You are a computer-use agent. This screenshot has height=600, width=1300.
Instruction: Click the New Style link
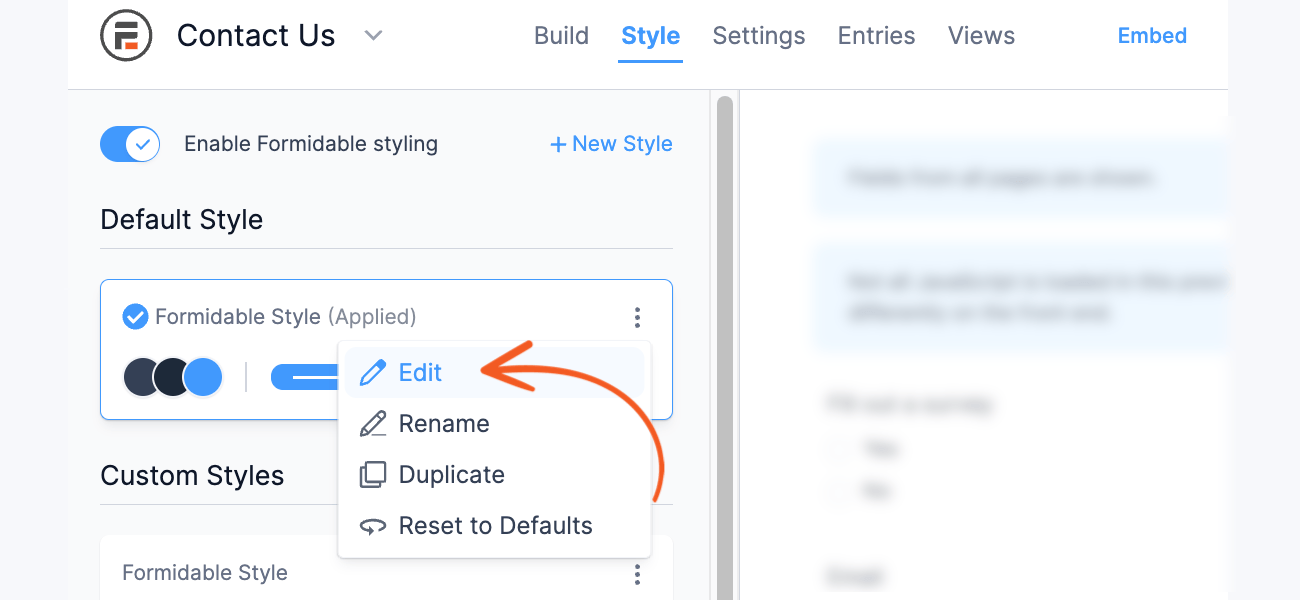click(611, 144)
